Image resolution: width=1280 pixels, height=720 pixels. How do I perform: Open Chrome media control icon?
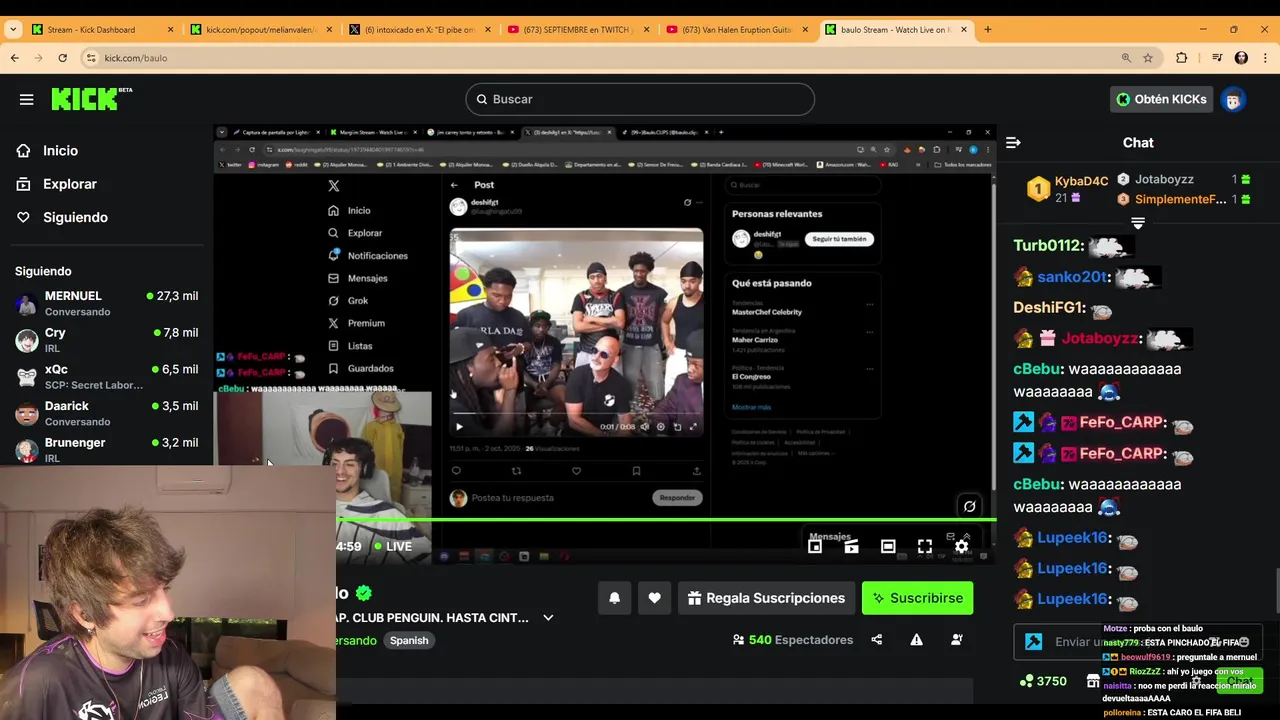[1217, 58]
